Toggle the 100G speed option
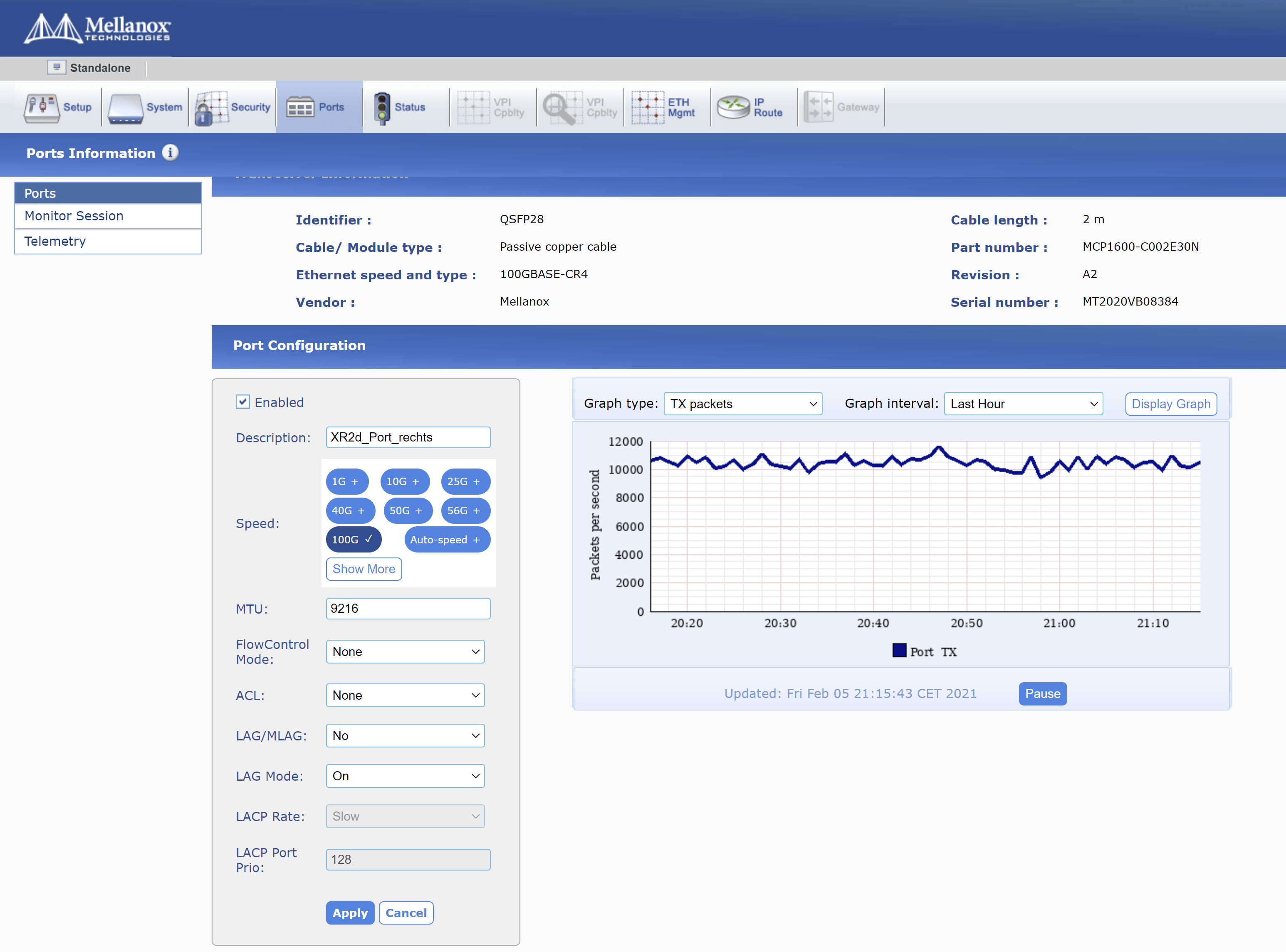Viewport: 1286px width, 952px height. (353, 539)
